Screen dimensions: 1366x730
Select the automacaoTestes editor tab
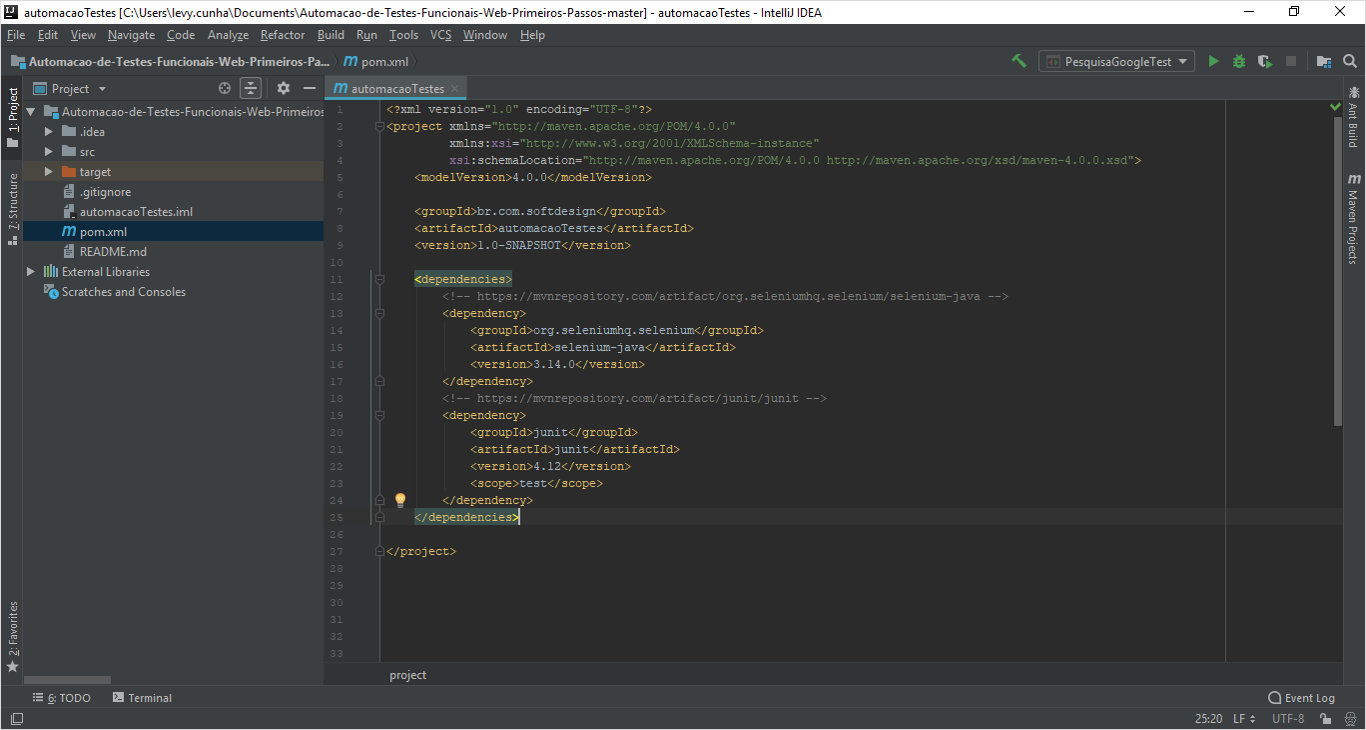point(396,88)
